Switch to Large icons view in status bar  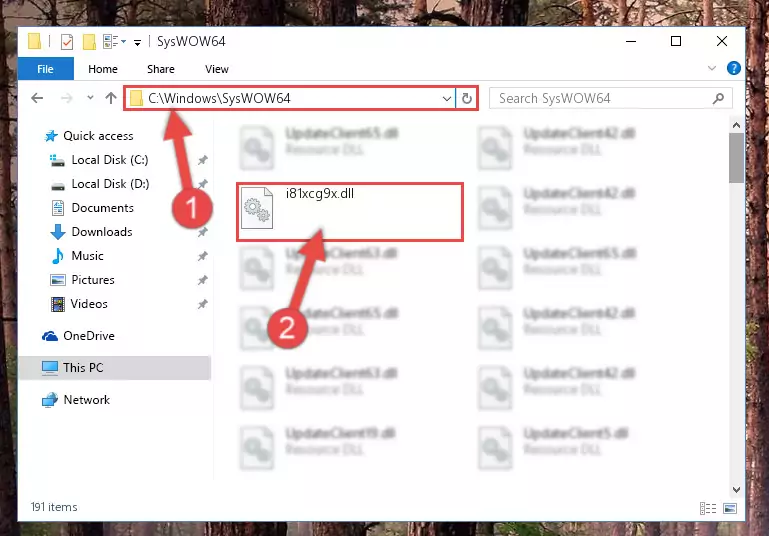click(730, 509)
